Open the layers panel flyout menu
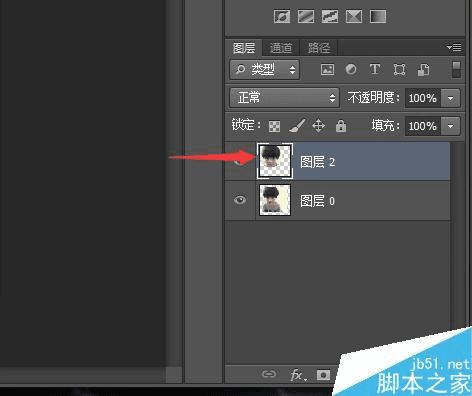The image size is (472, 396). (454, 47)
